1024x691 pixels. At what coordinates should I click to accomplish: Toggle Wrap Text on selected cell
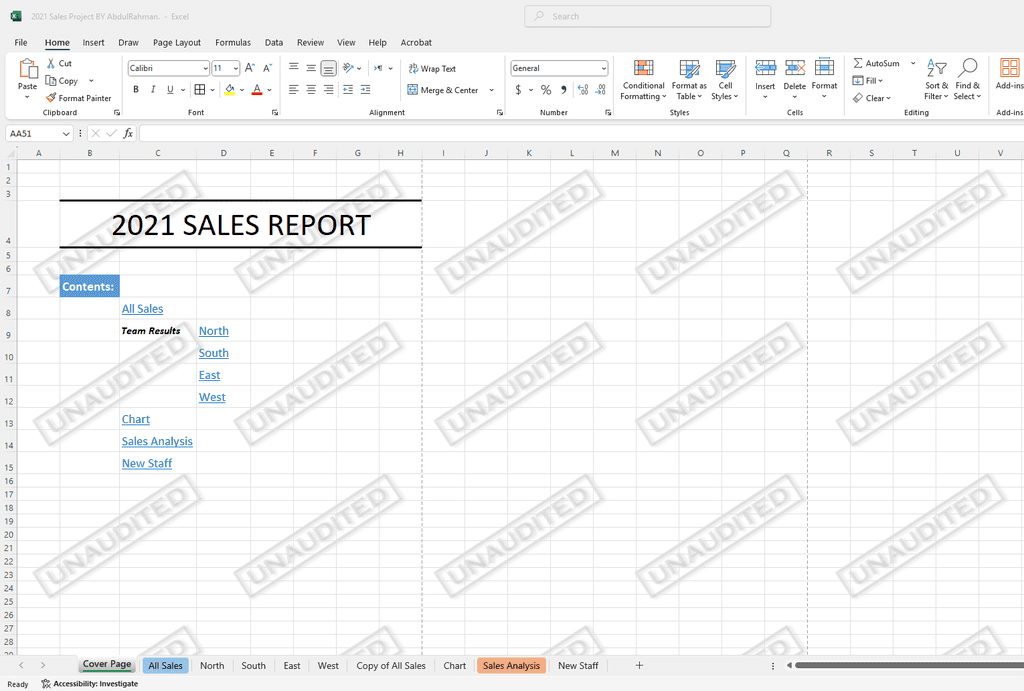point(431,69)
